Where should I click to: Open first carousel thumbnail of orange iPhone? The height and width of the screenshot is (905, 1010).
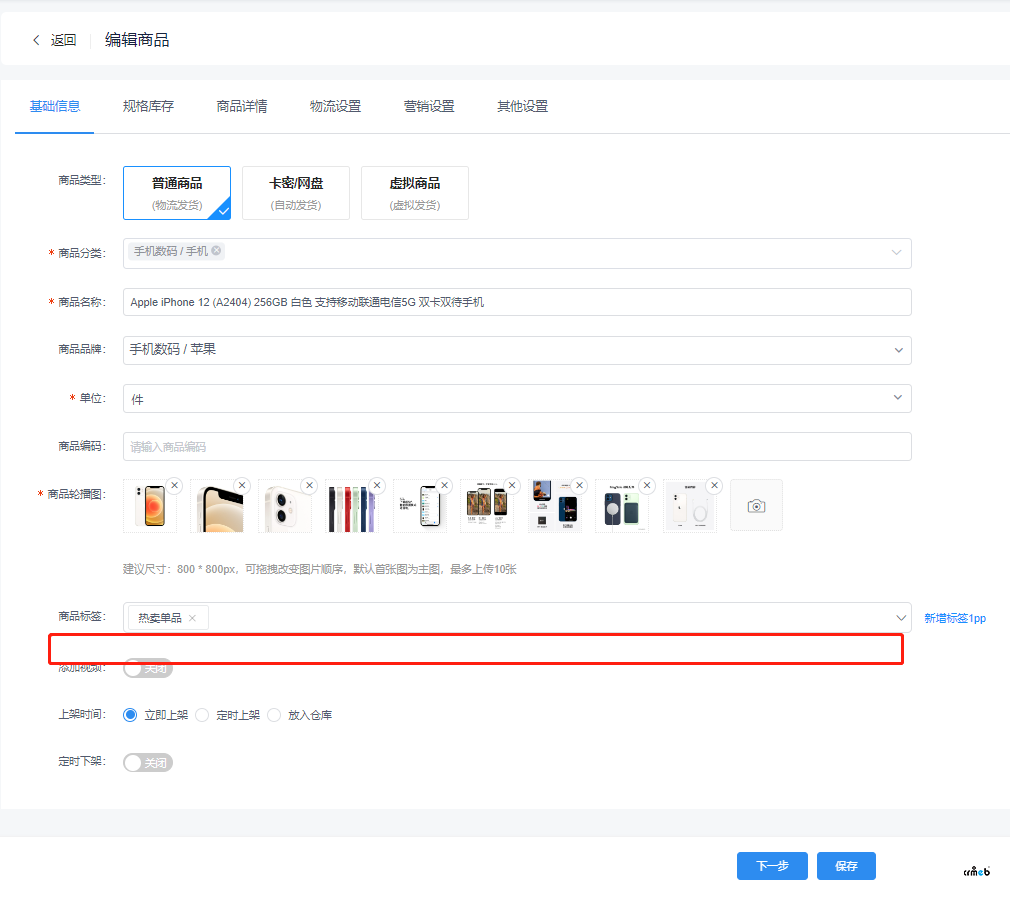click(150, 506)
